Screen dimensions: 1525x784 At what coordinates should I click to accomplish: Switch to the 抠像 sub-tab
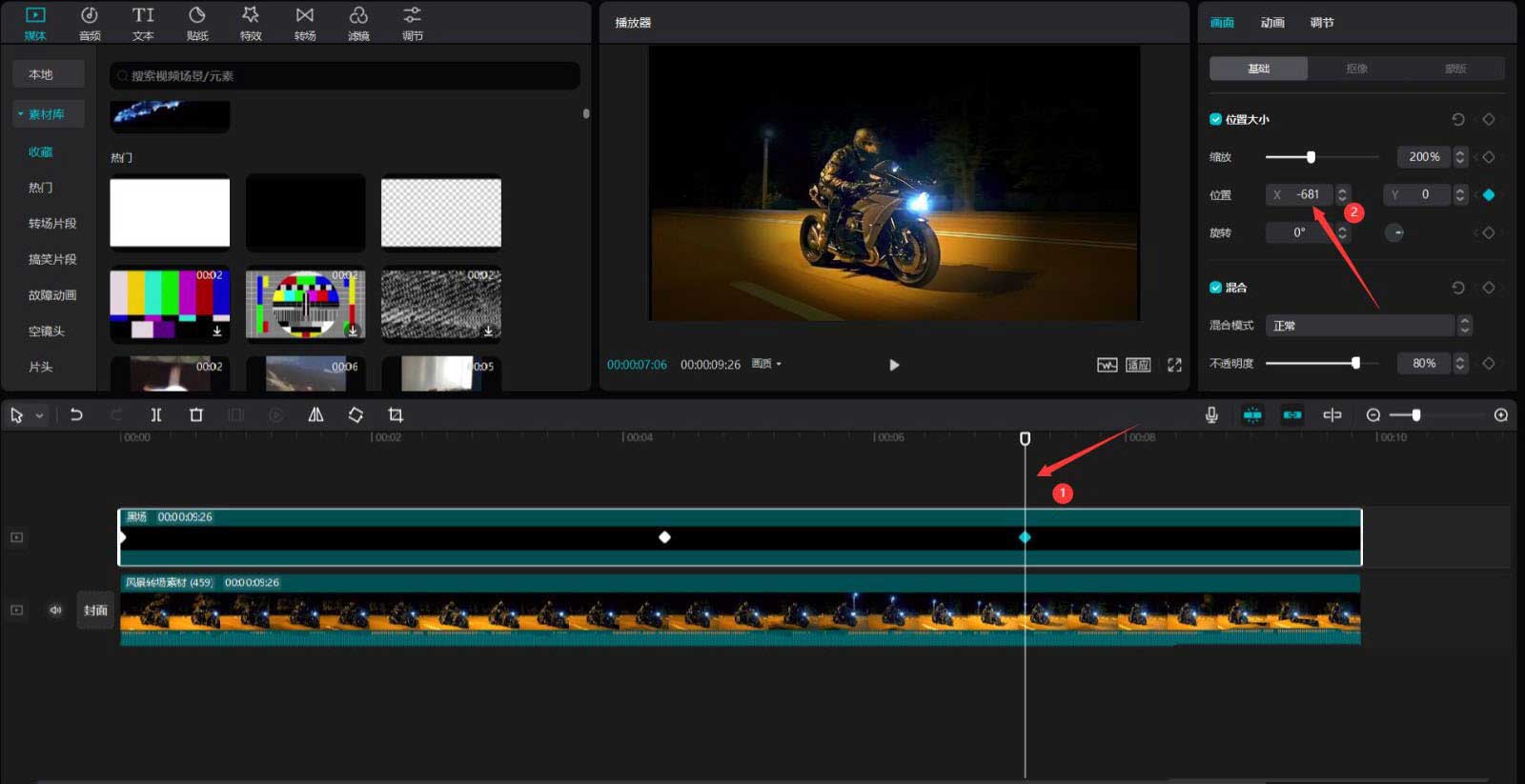pyautogui.click(x=1356, y=69)
